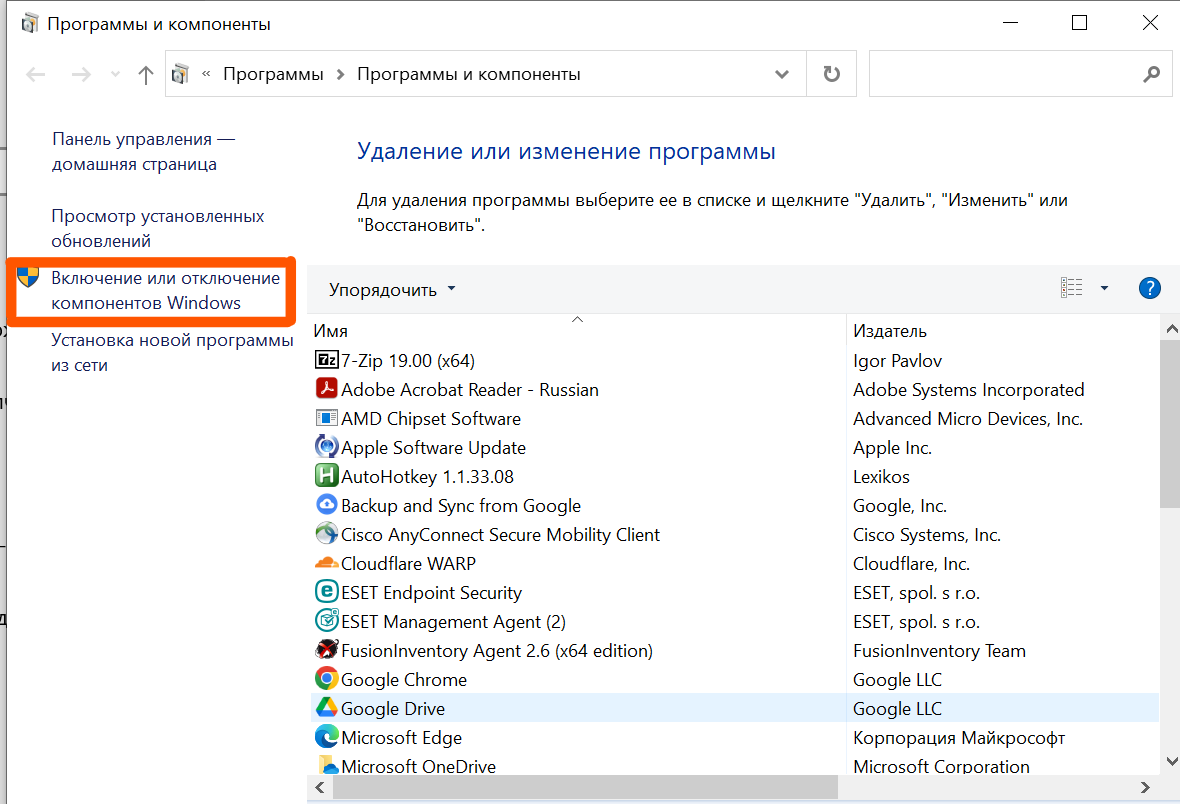Click the search box in Control Panel
Image resolution: width=1180 pixels, height=804 pixels.
[x=1005, y=75]
